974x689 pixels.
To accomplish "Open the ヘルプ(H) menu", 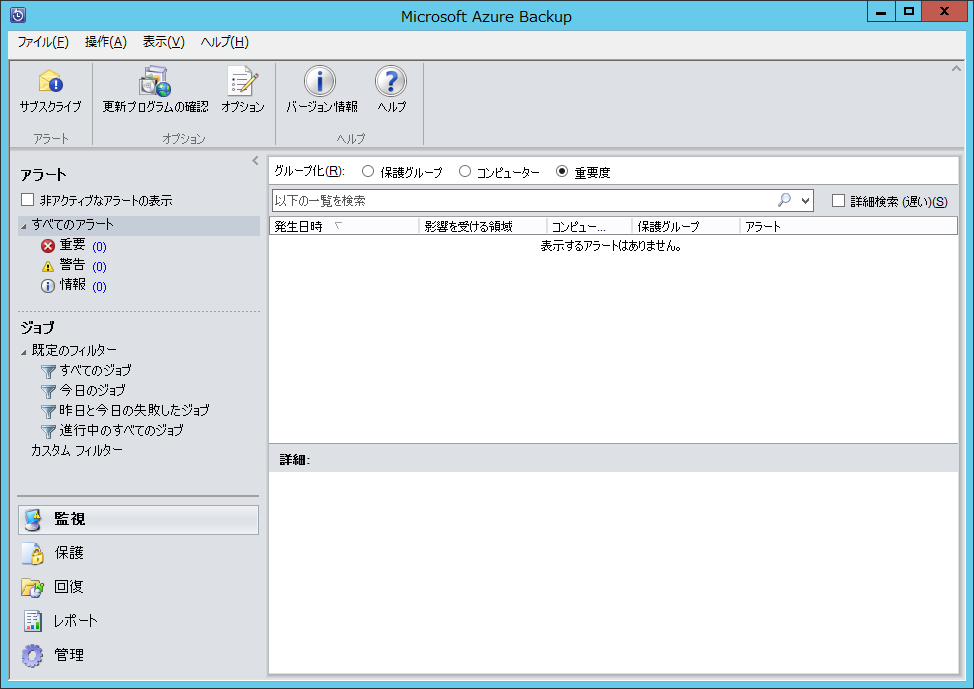I will pos(224,42).
